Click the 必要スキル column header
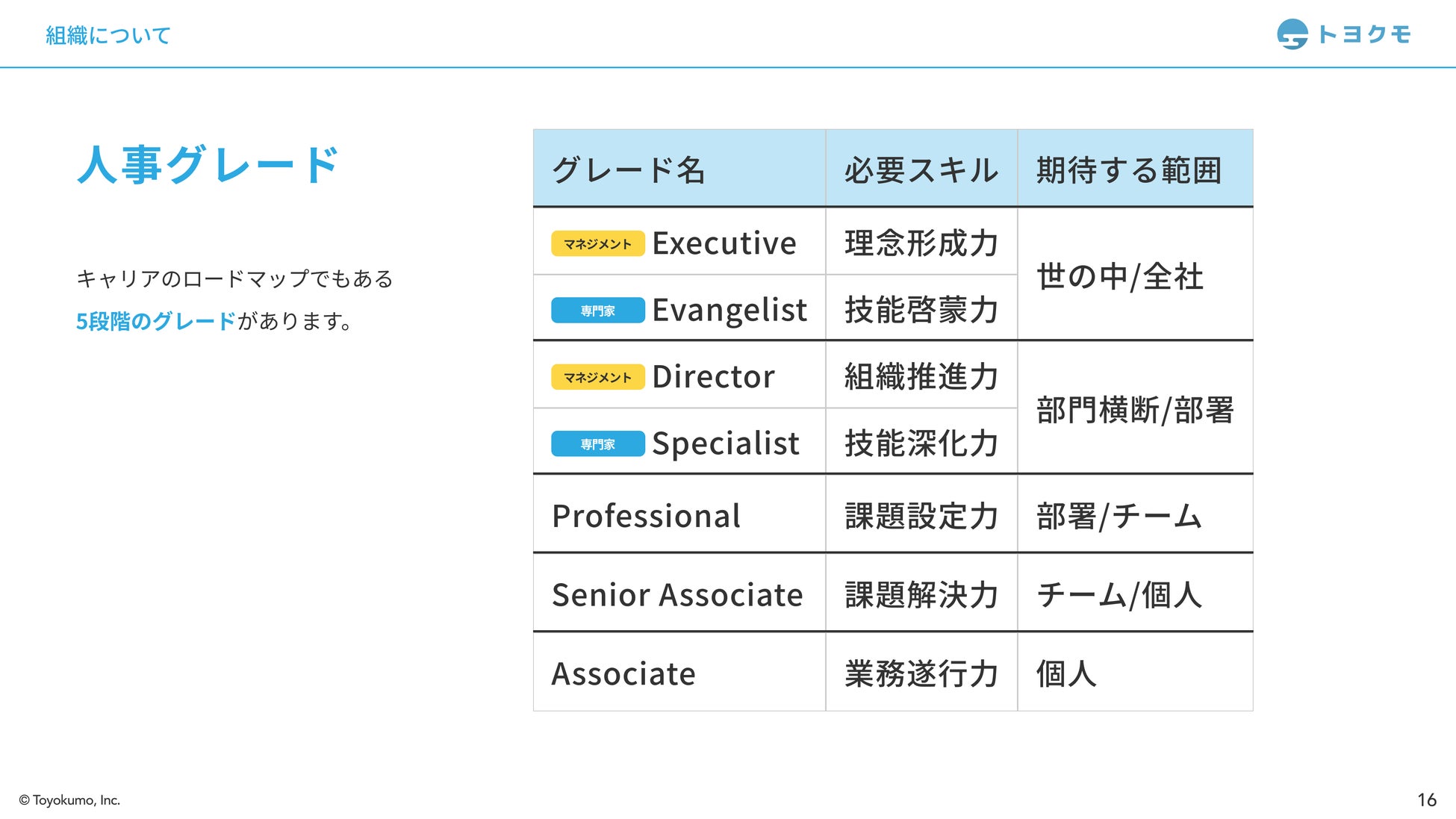This screenshot has width=1456, height=819. [x=921, y=170]
